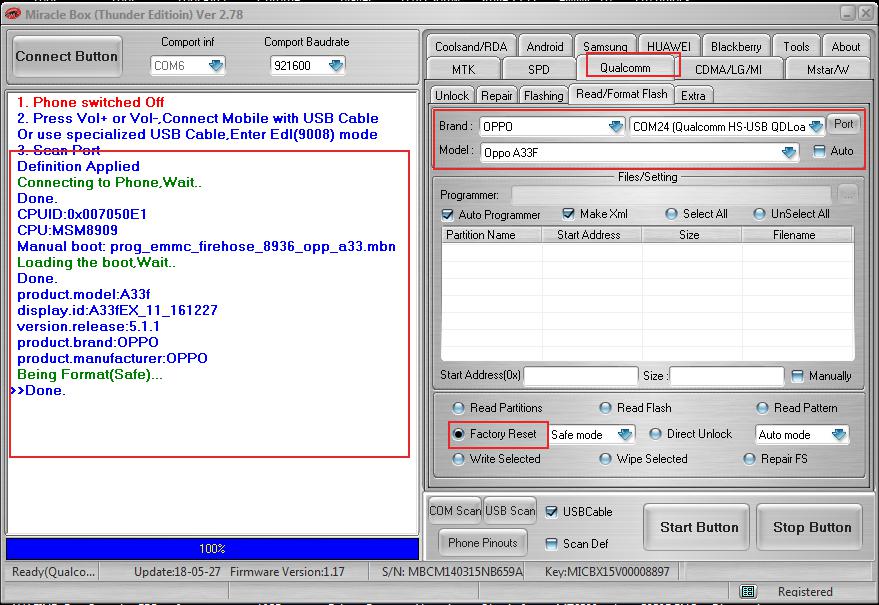The height and width of the screenshot is (605, 879).
Task: Switch to the Mstar/W tab
Action: coord(827,69)
